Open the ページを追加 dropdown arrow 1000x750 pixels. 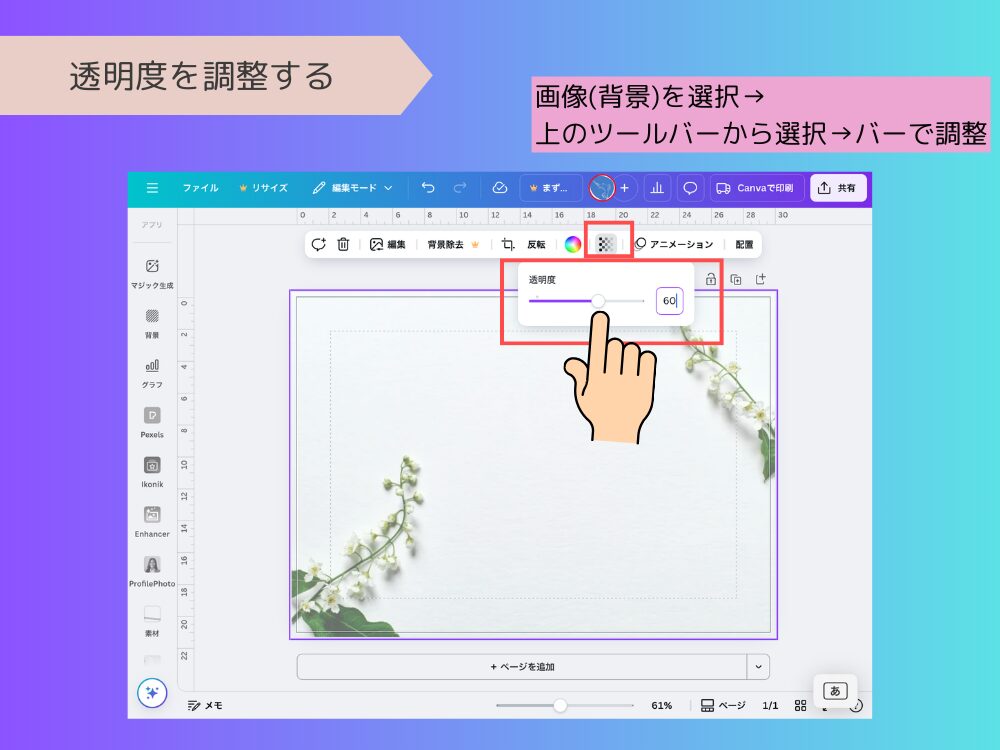pos(759,666)
